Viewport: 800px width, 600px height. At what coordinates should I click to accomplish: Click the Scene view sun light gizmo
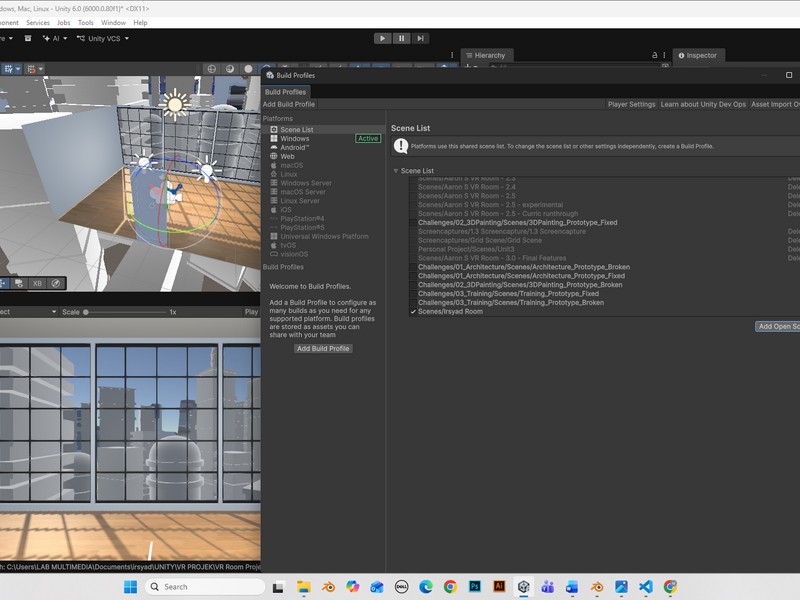pos(175,105)
